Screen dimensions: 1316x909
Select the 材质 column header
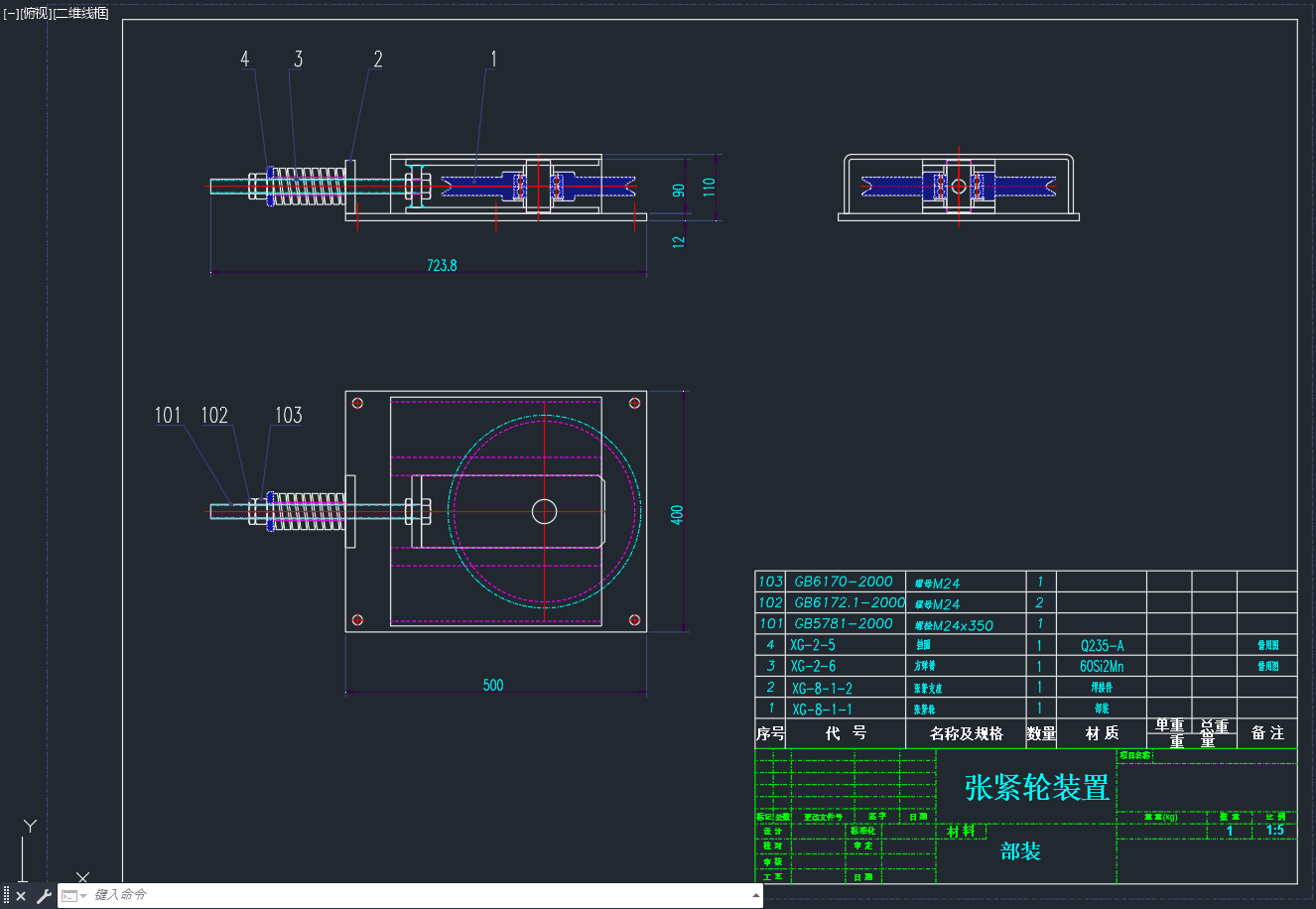coord(1102,732)
